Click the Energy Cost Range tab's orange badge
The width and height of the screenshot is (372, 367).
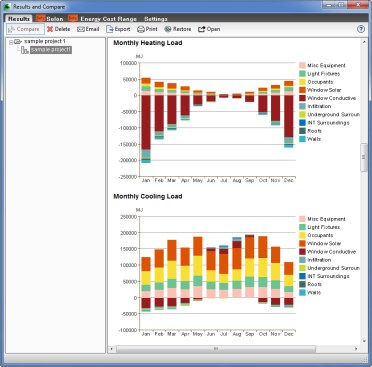(x=73, y=18)
